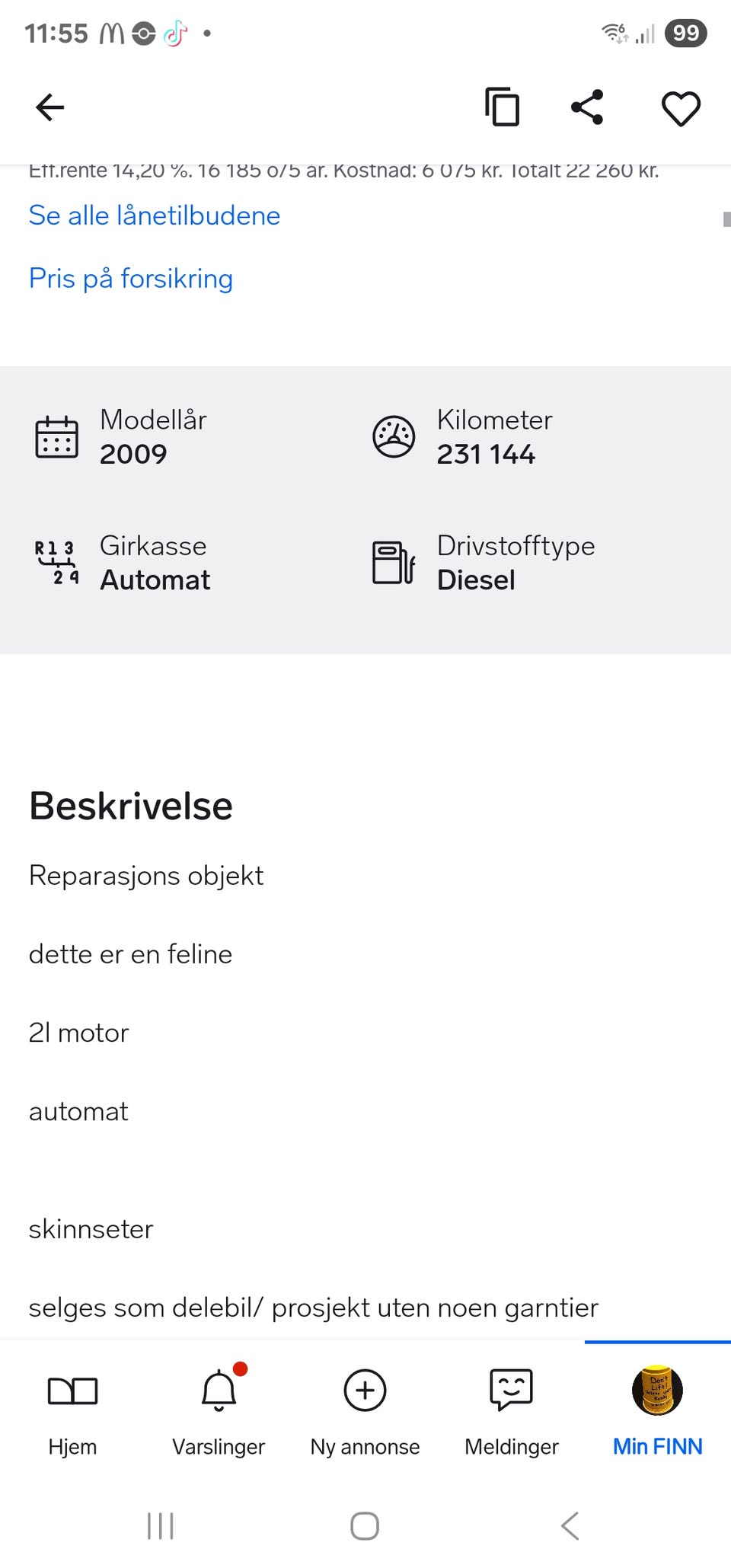Toggle the heart favorite icon

pyautogui.click(x=681, y=108)
